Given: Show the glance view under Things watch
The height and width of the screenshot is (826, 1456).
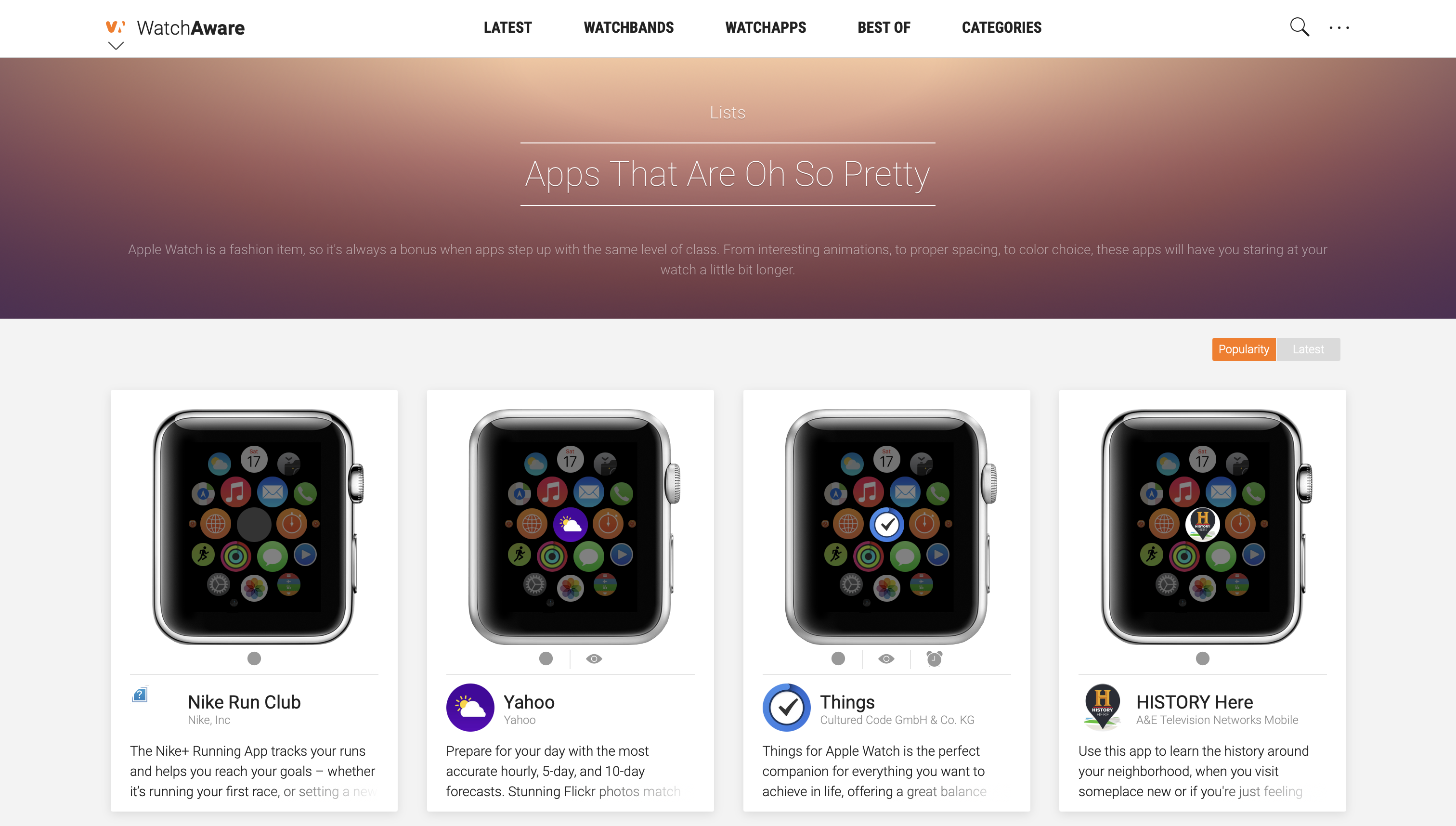Looking at the screenshot, I should click(x=886, y=658).
